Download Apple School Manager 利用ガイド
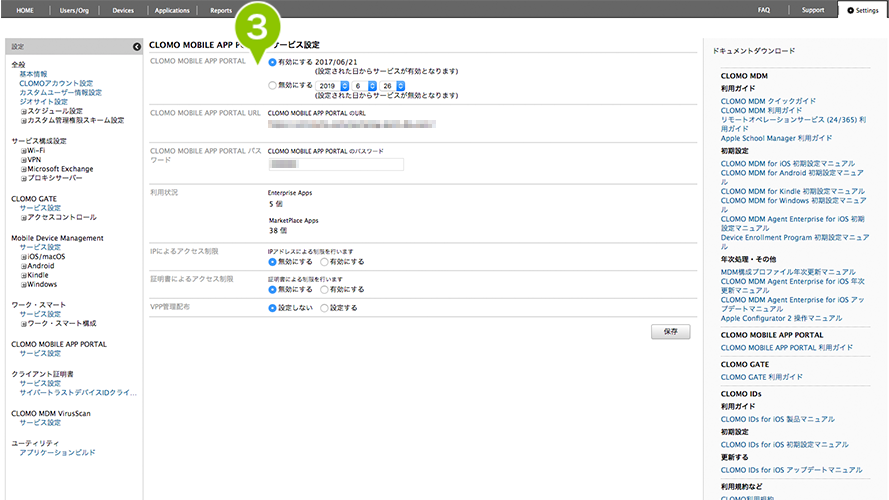 [x=777, y=138]
